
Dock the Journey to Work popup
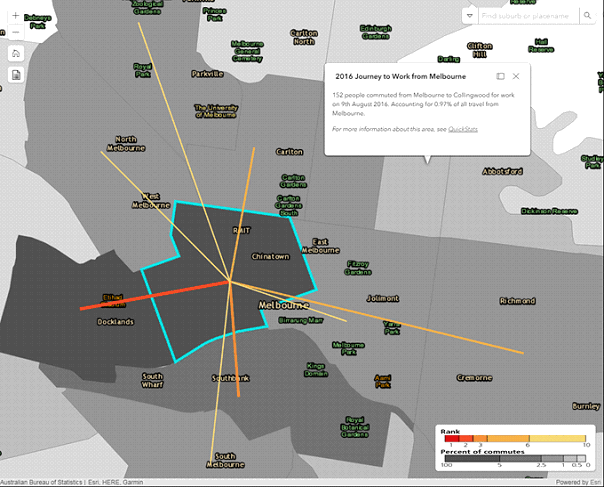coord(500,76)
